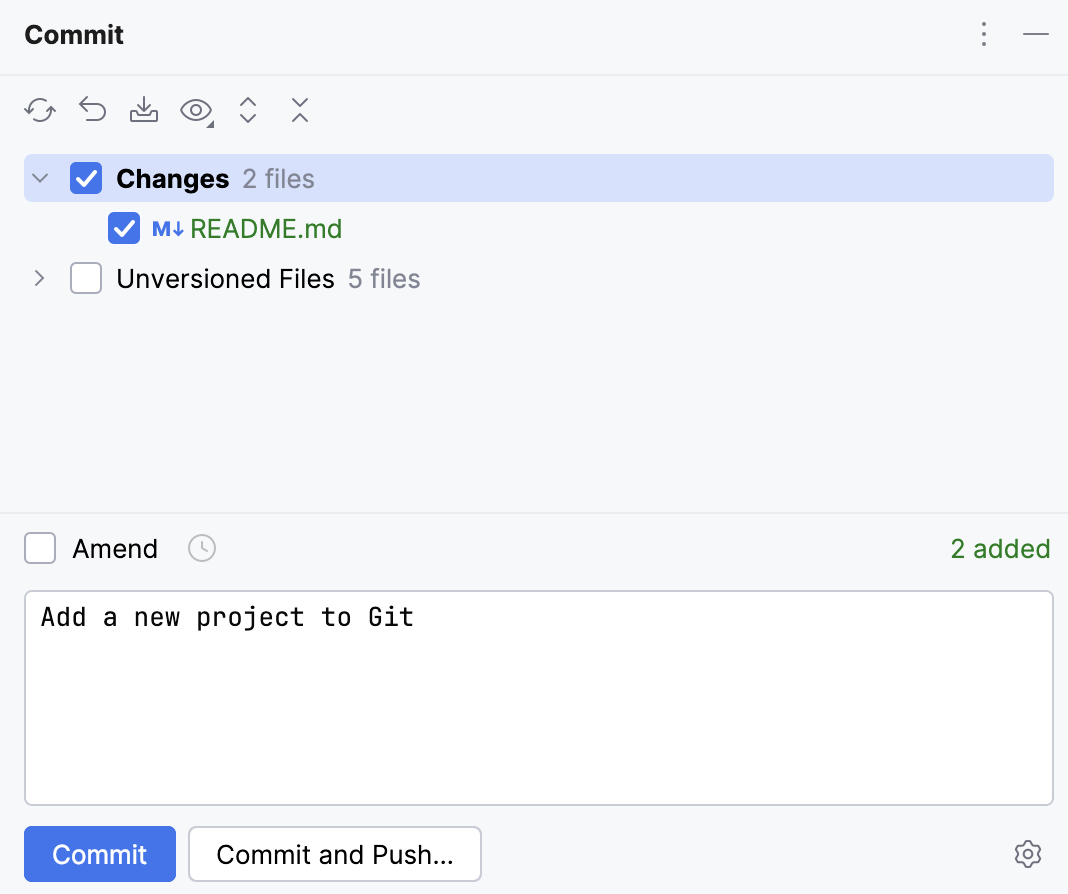This screenshot has height=894, width=1068.
Task: Click the green 2 added indicator
Action: (1000, 548)
